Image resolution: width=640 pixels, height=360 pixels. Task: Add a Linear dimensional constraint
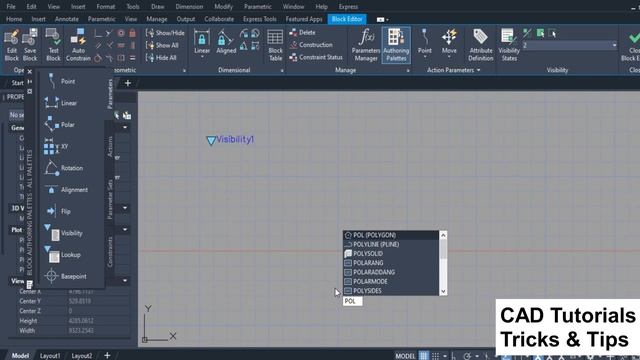(x=202, y=42)
